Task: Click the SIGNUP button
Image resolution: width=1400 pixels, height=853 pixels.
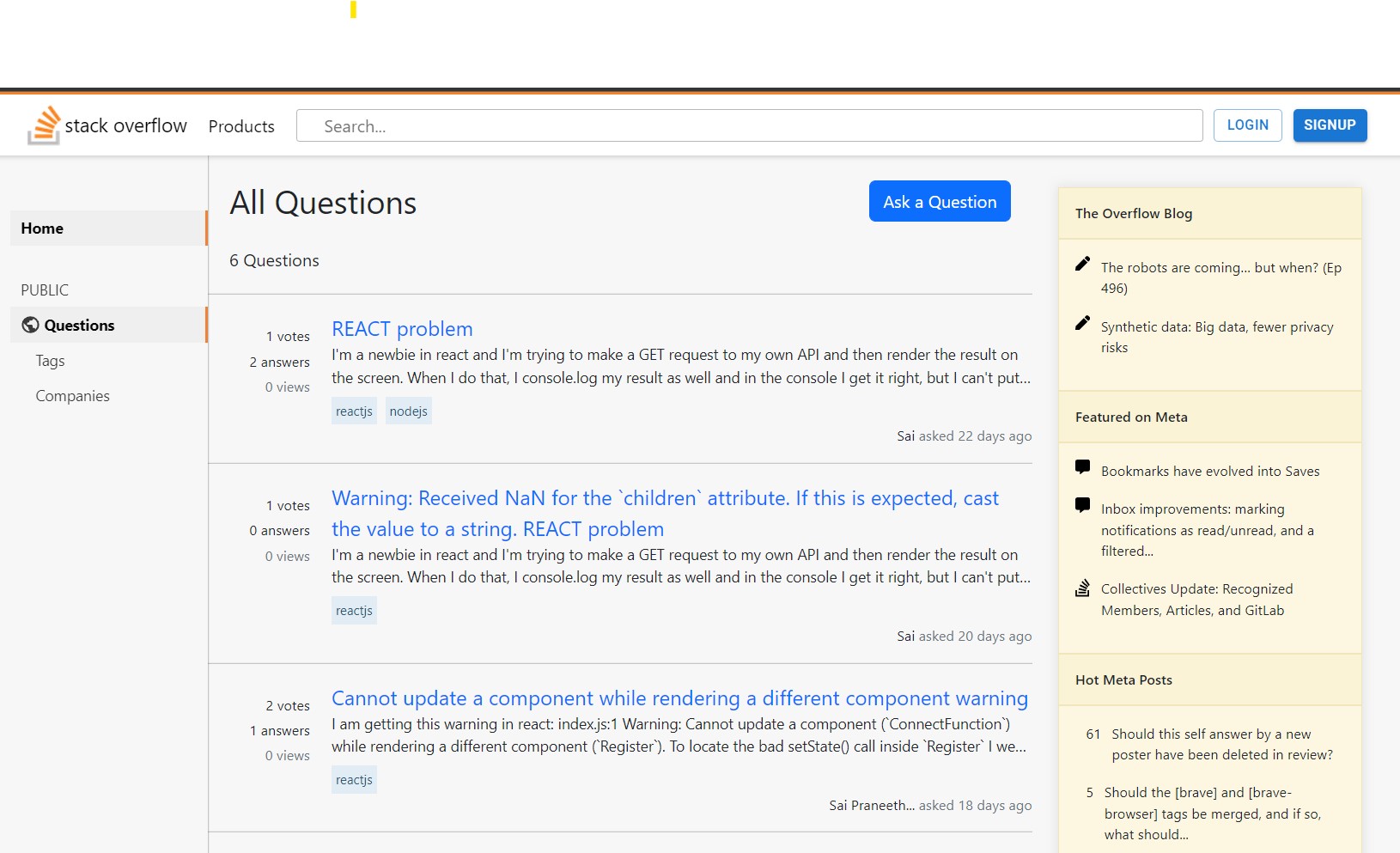Action: tap(1330, 125)
